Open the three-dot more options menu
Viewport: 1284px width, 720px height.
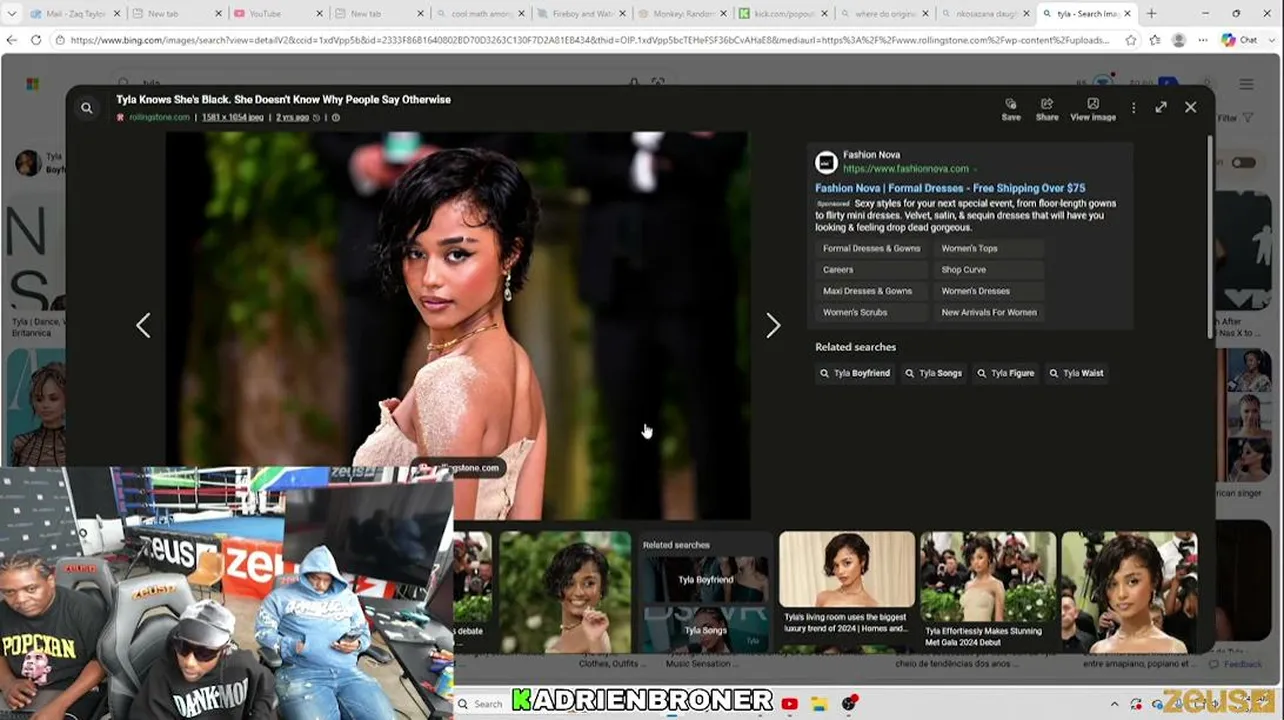tap(1133, 107)
